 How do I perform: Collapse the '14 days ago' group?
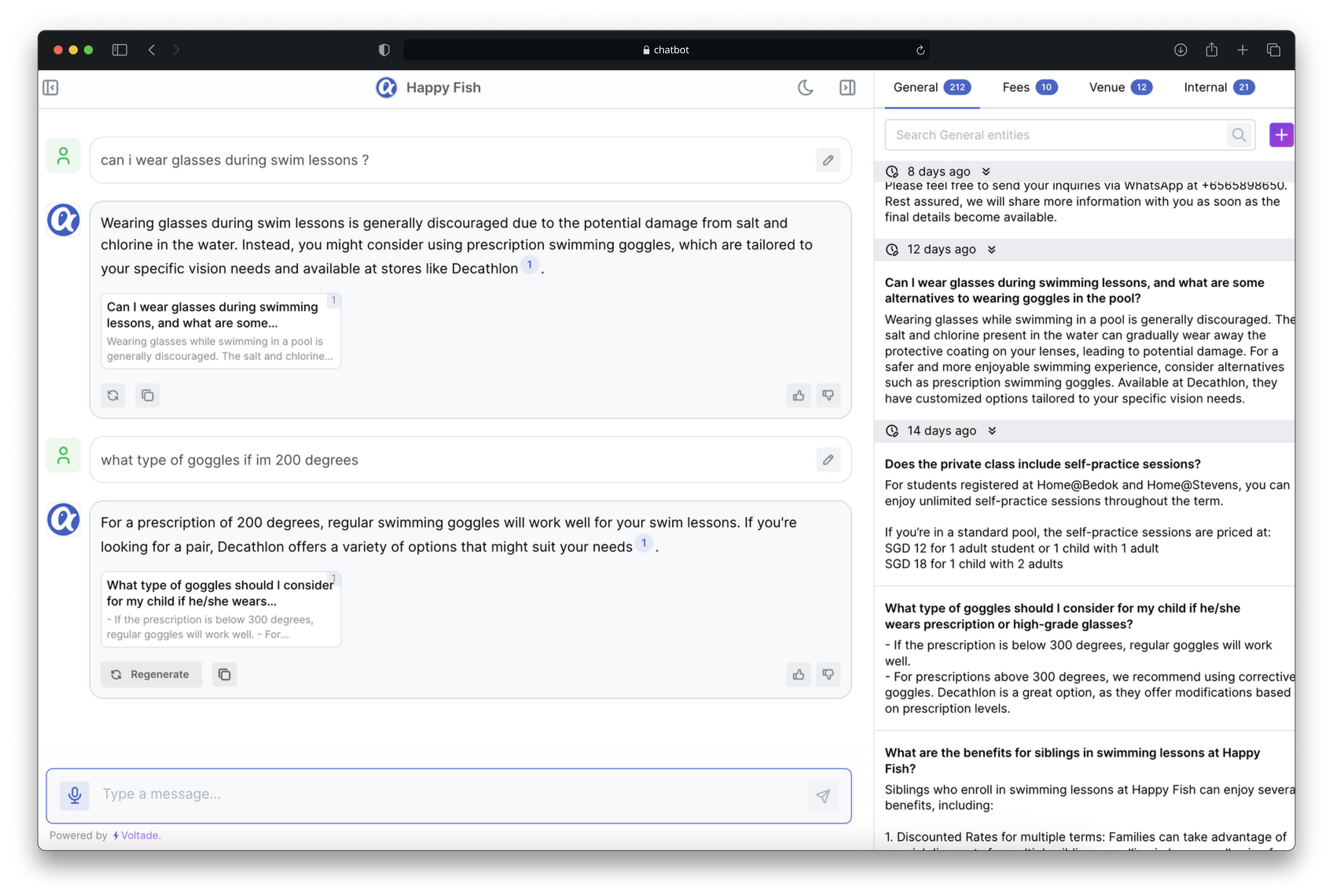point(992,431)
